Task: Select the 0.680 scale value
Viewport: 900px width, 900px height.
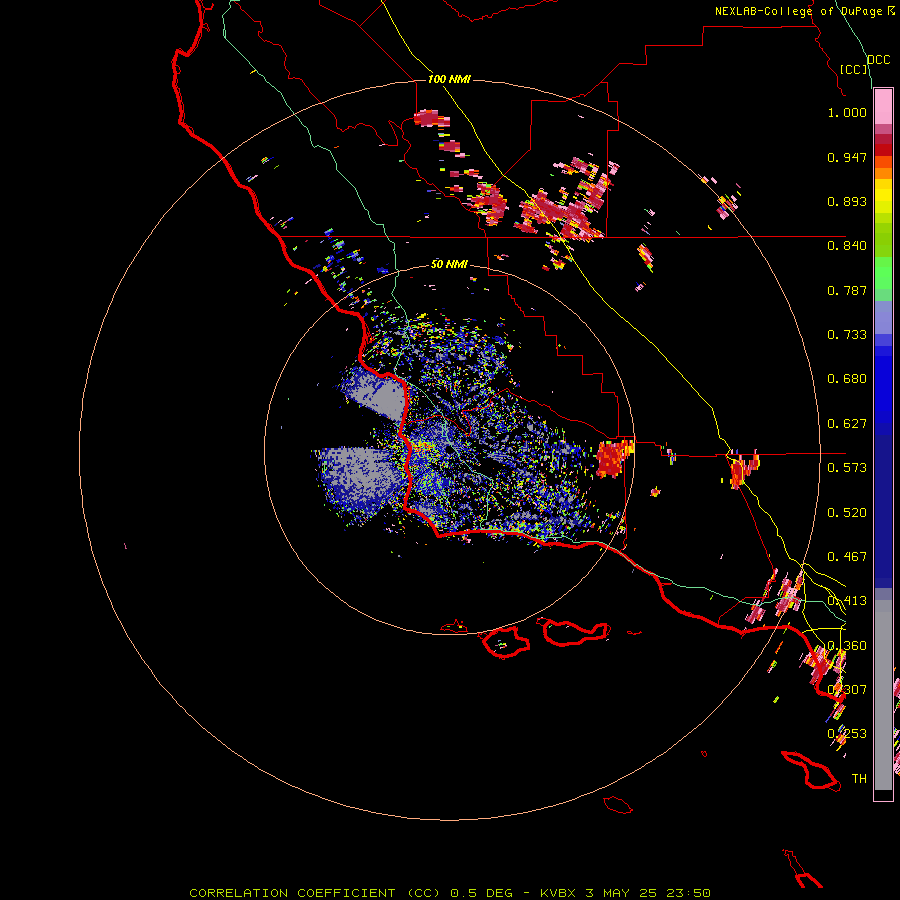Action: [847, 379]
